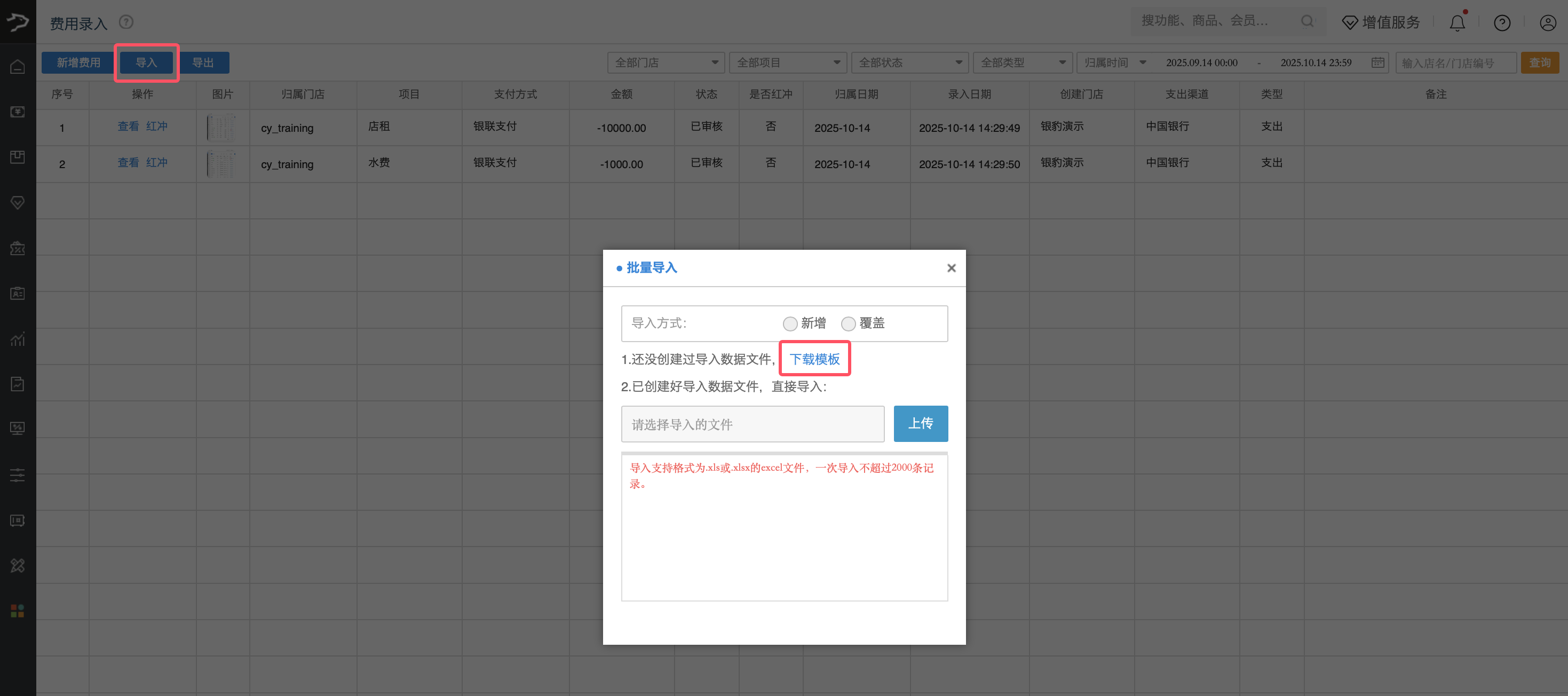Open the 全部类型 dropdown
This screenshot has height=696, width=1568.
1023,62
